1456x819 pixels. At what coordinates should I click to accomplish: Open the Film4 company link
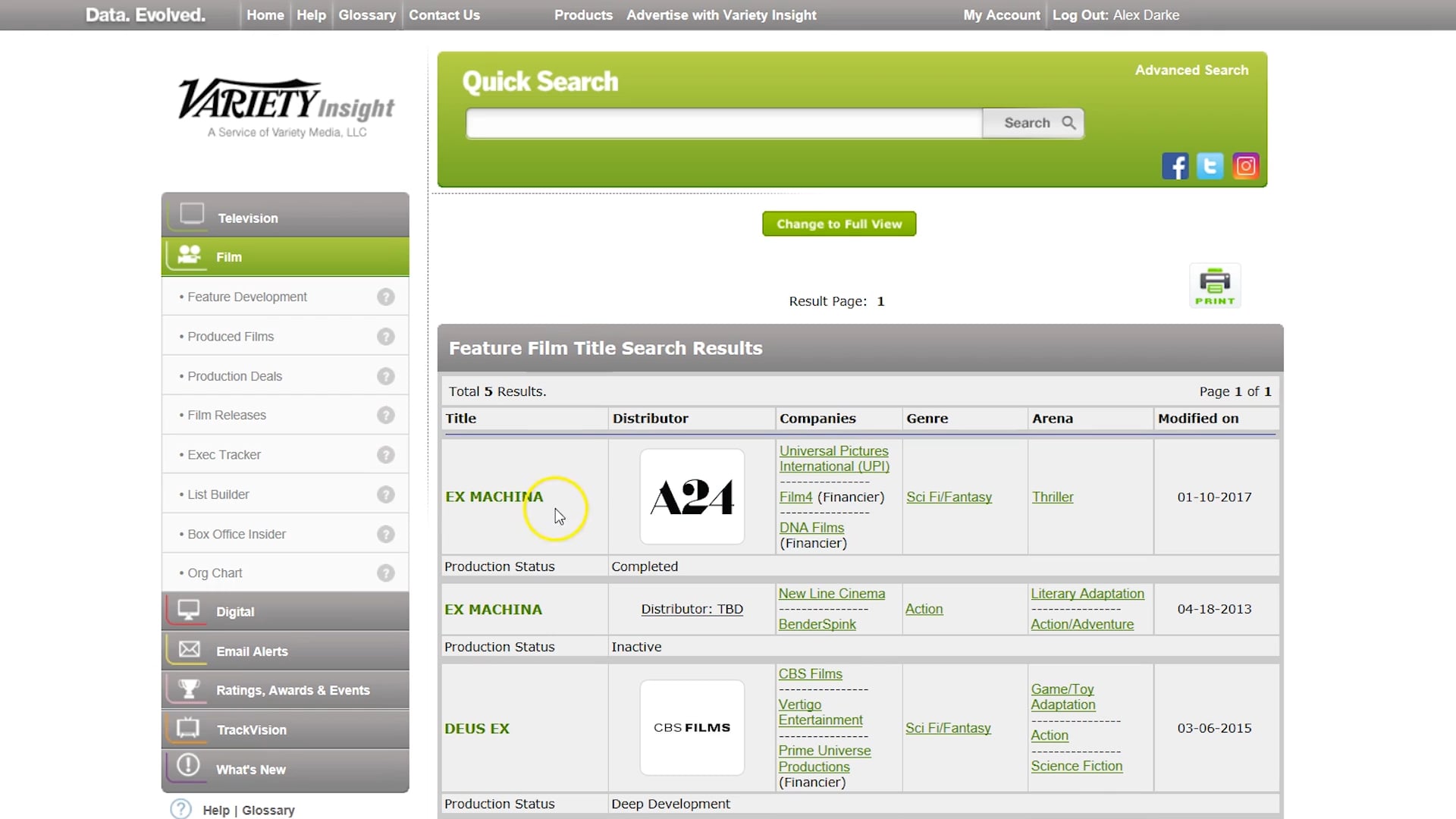795,497
